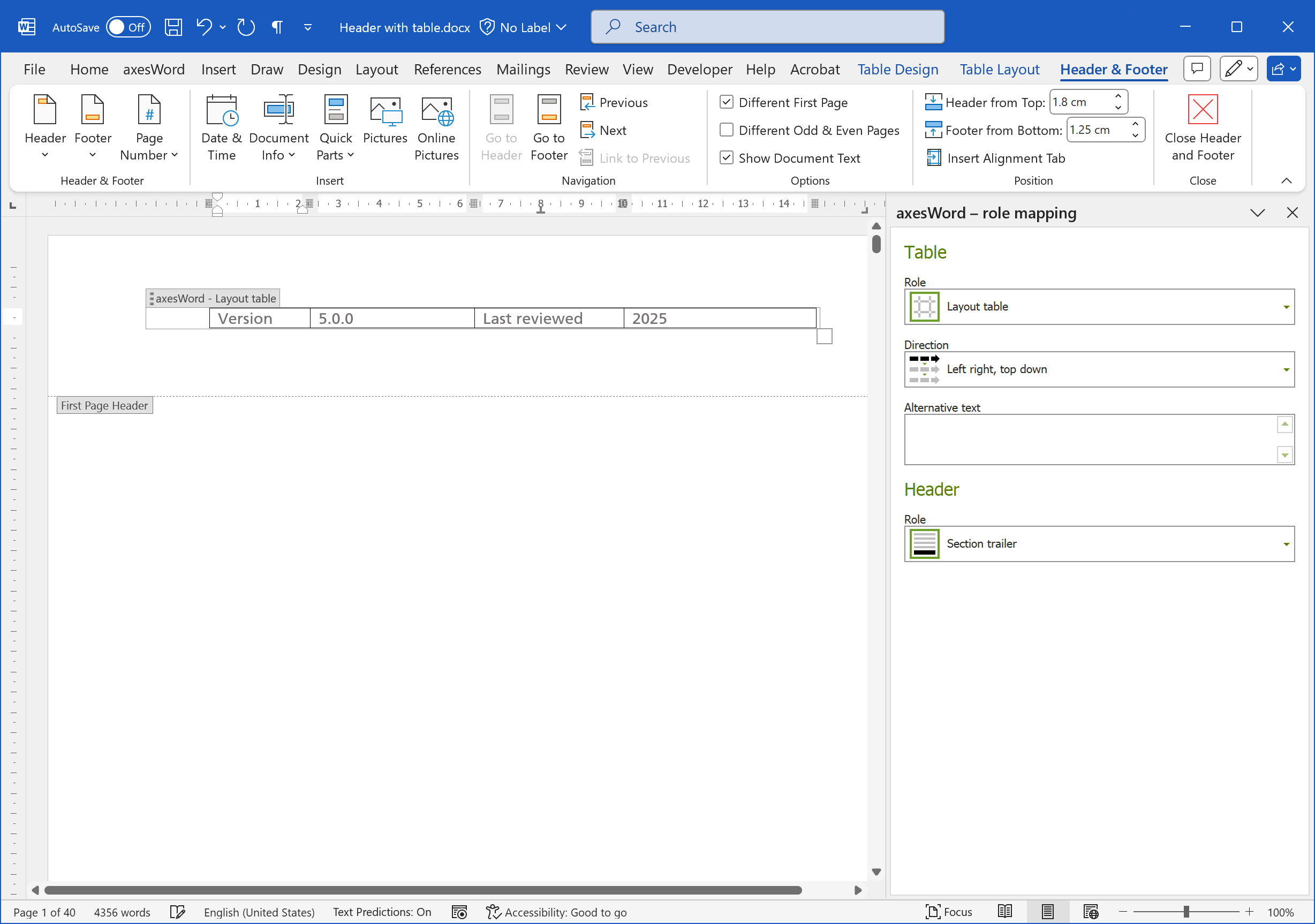Open axesWord pane options chevron
The image size is (1315, 924).
tap(1257, 213)
